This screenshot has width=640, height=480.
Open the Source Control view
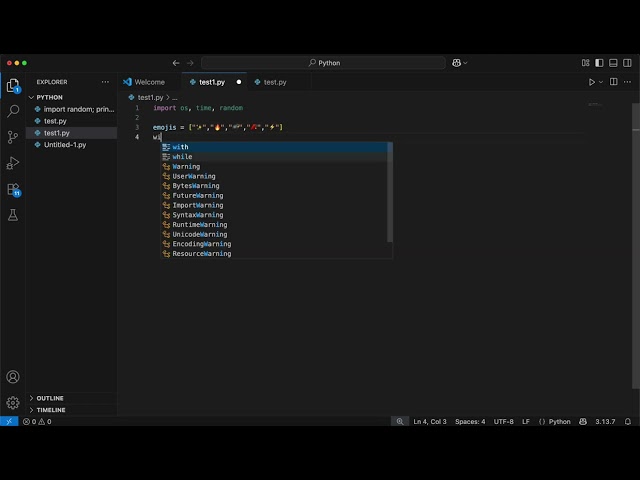click(x=13, y=137)
